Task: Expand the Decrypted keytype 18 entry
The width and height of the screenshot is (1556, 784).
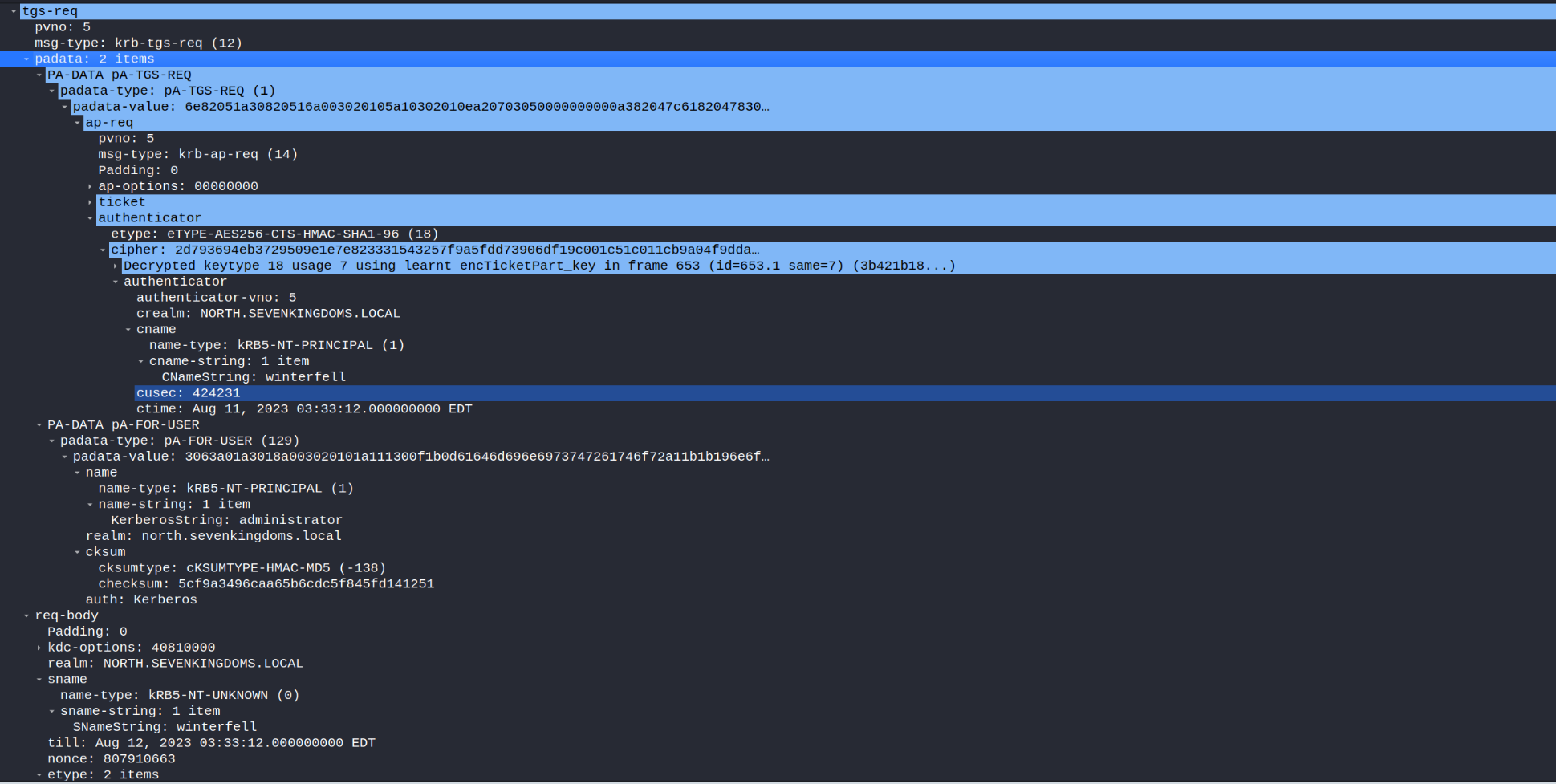Action: 116,266
